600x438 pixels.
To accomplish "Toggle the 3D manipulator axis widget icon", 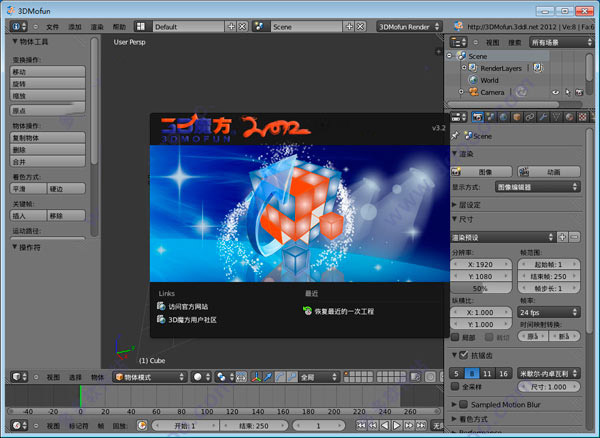I will tap(256, 377).
